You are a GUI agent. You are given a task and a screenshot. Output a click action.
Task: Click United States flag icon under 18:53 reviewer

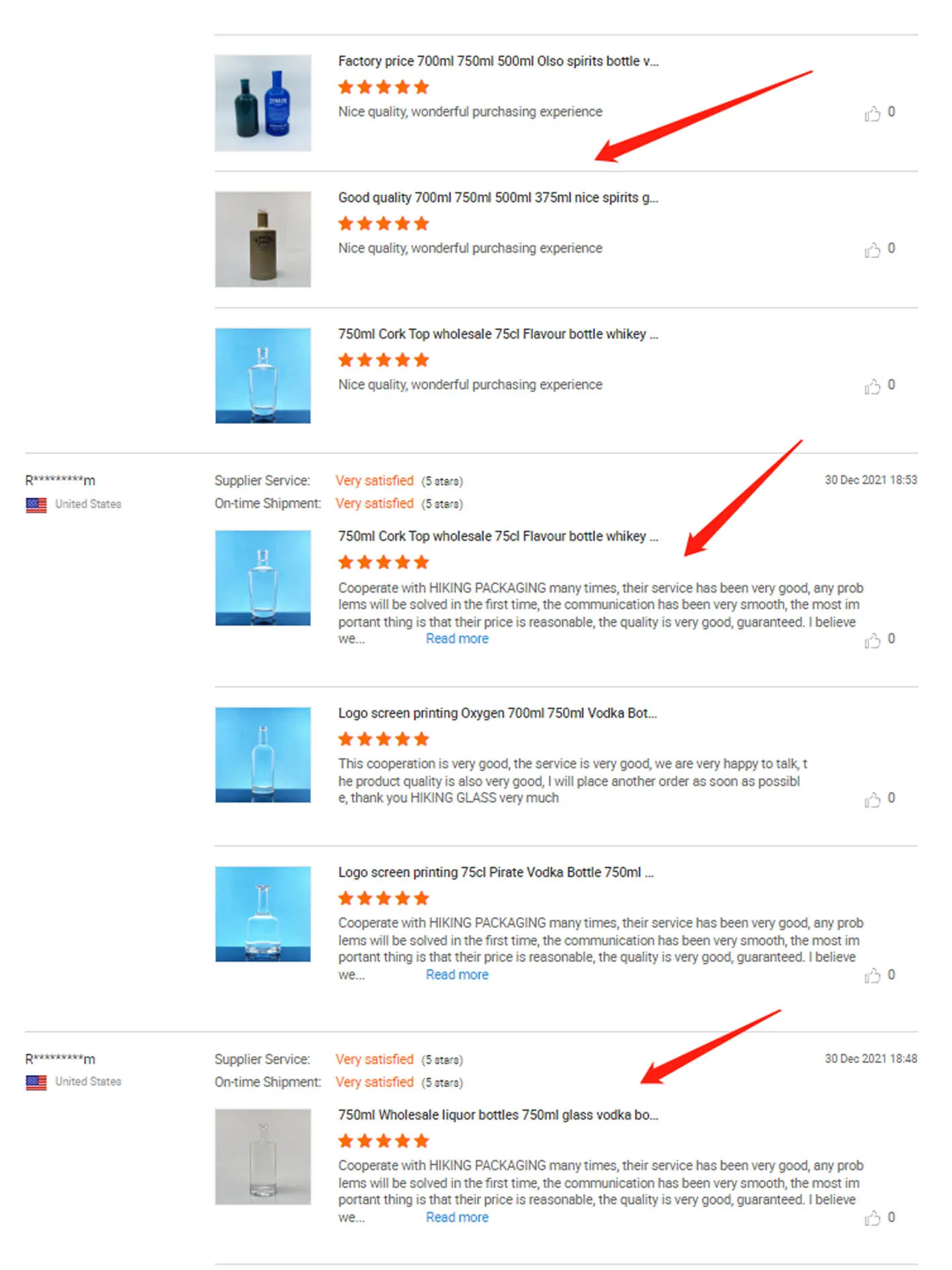click(x=36, y=505)
